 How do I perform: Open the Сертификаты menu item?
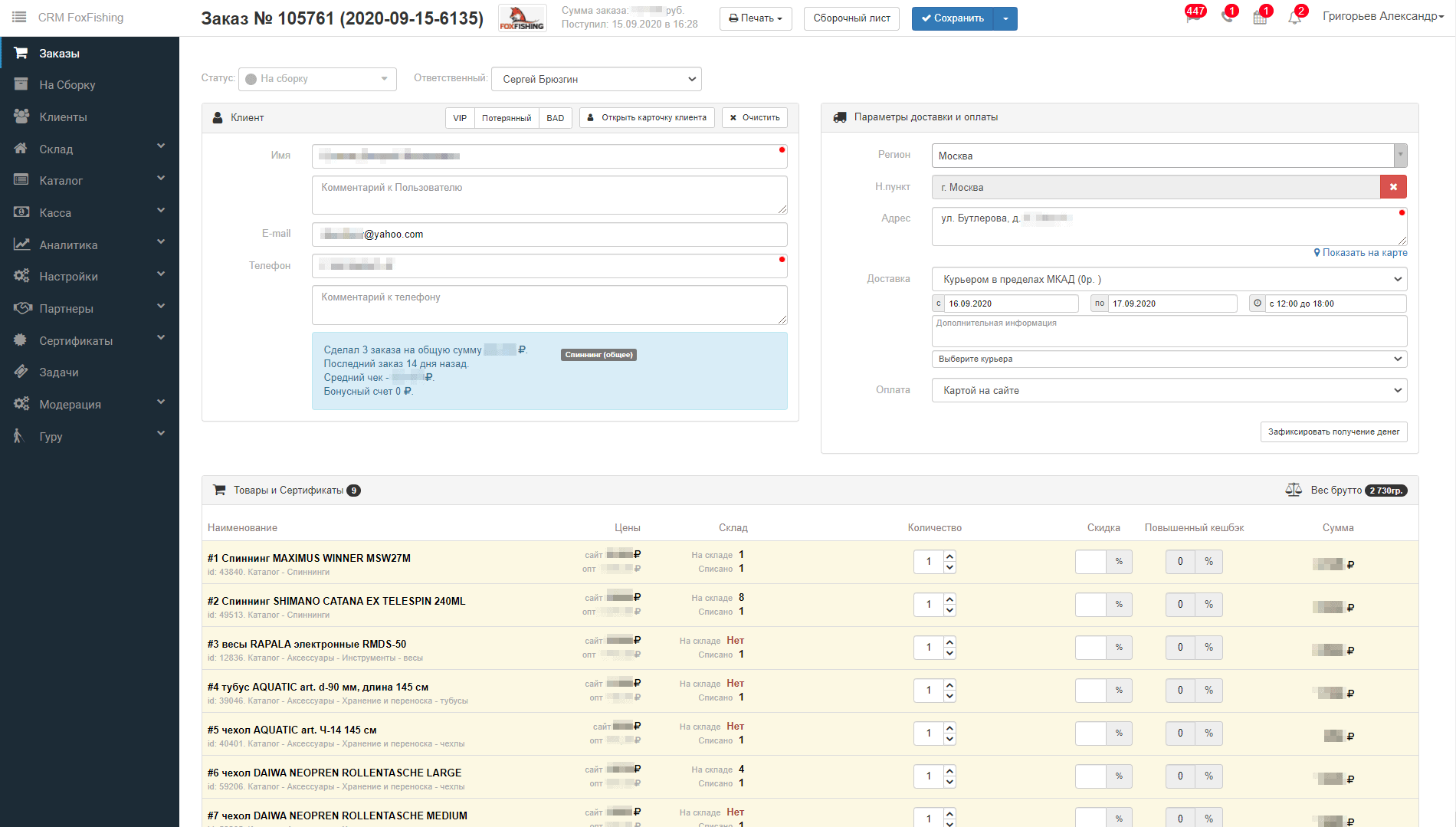click(x=90, y=340)
